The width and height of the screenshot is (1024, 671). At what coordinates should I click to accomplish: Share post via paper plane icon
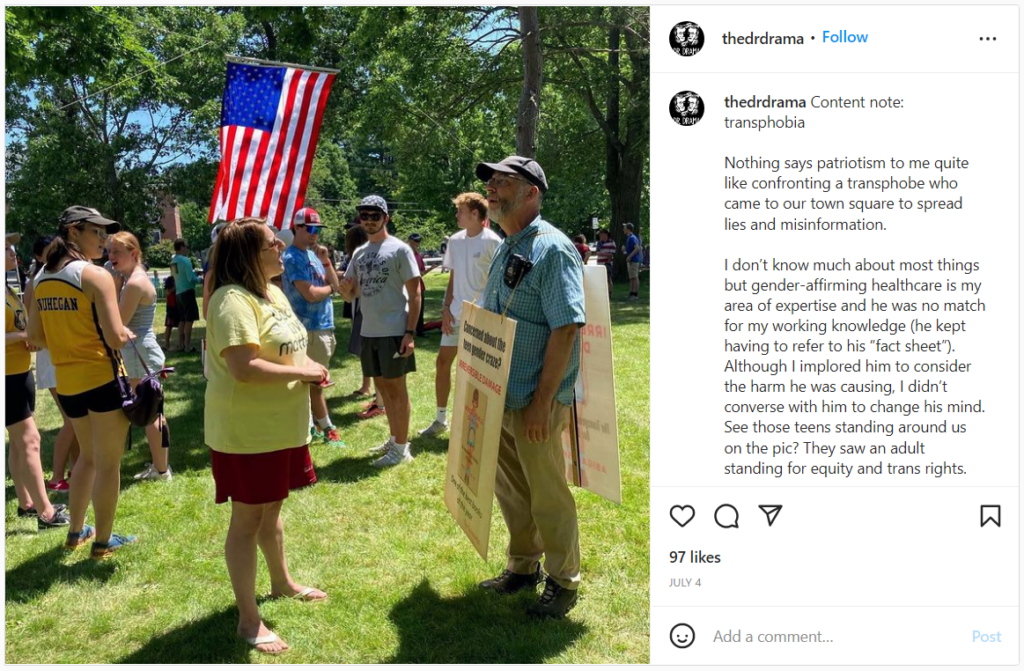click(x=771, y=516)
